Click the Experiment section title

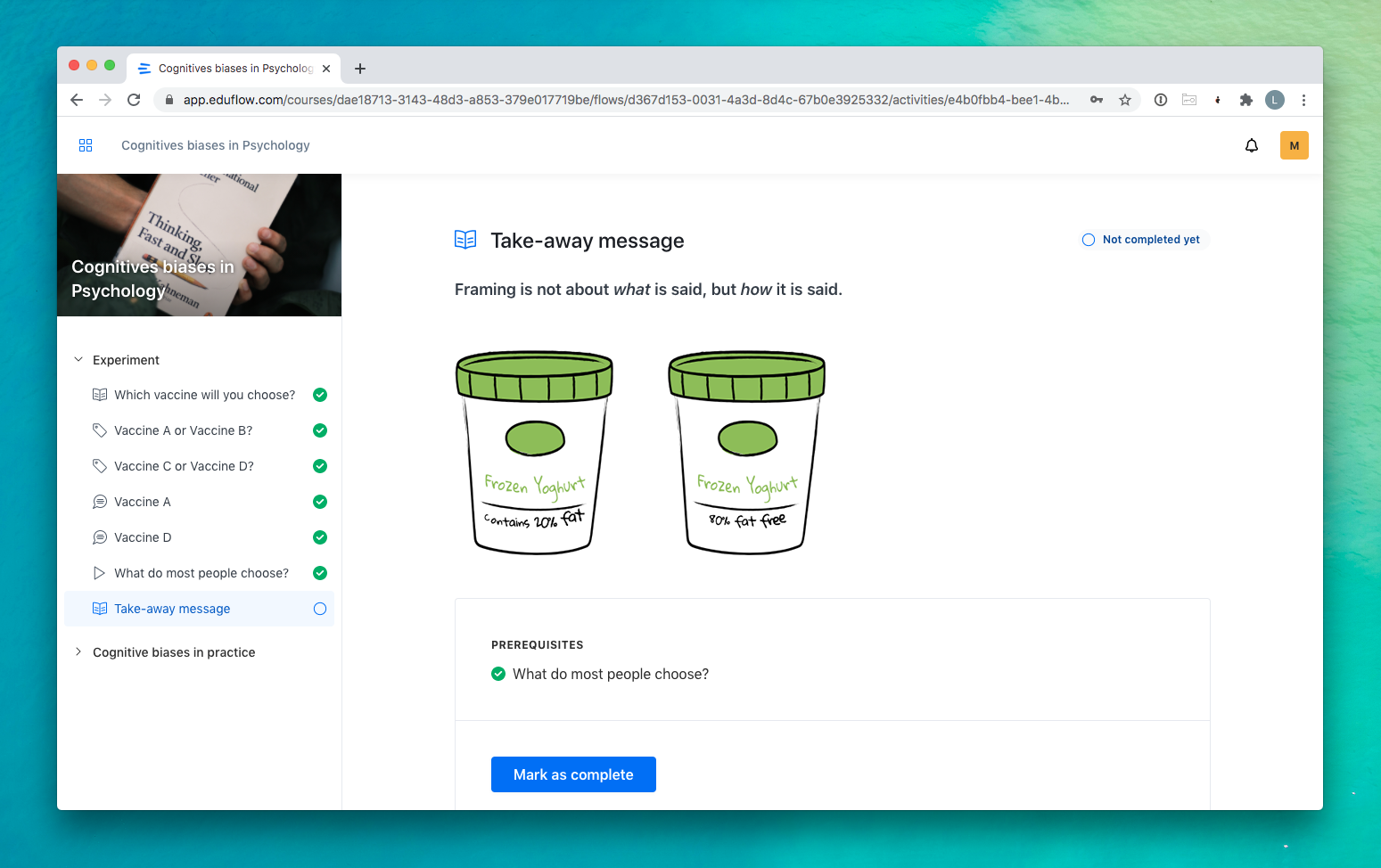click(126, 360)
